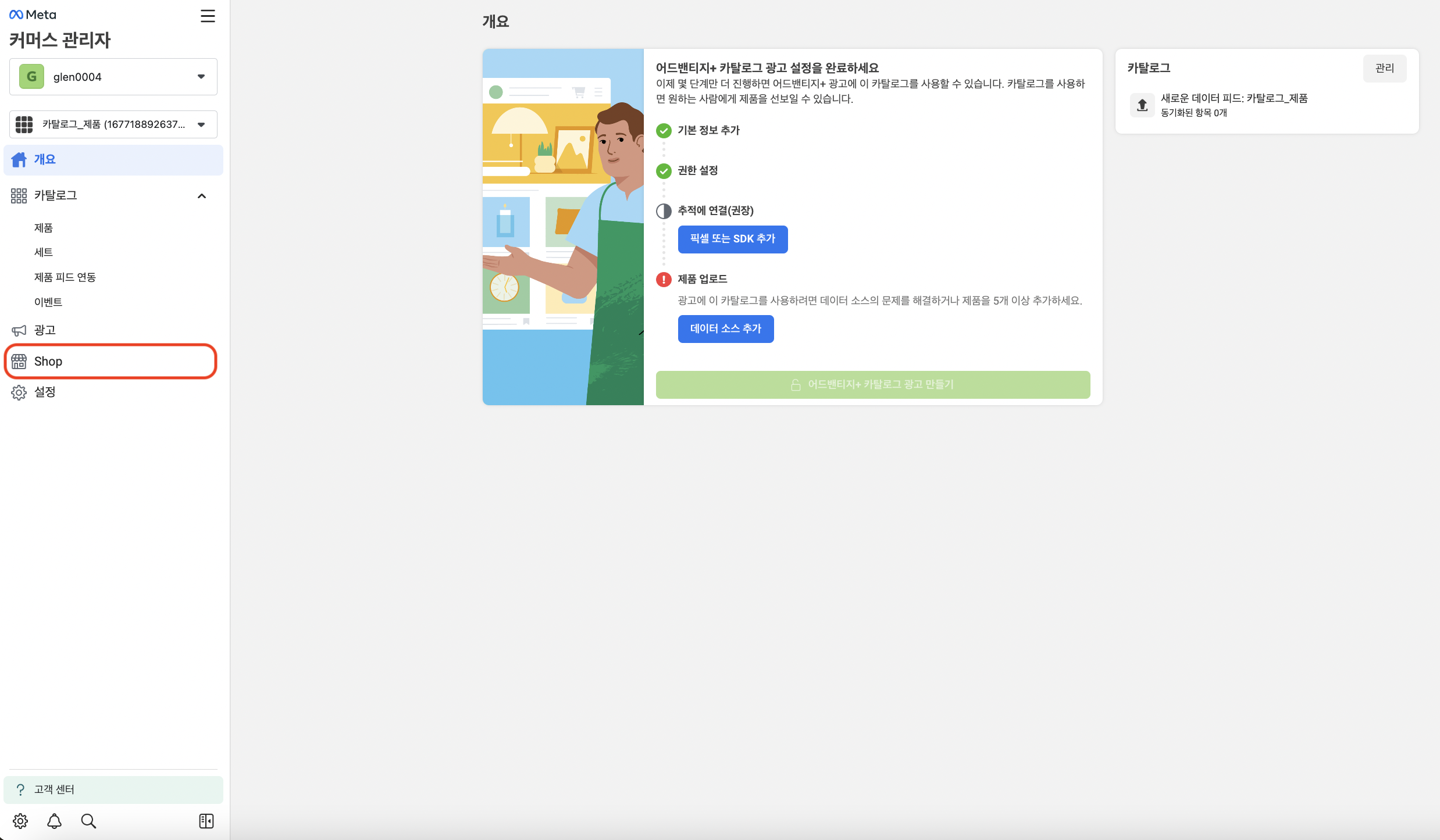Image resolution: width=1440 pixels, height=840 pixels.
Task: Click the search icon at bottom left
Action: point(88,821)
